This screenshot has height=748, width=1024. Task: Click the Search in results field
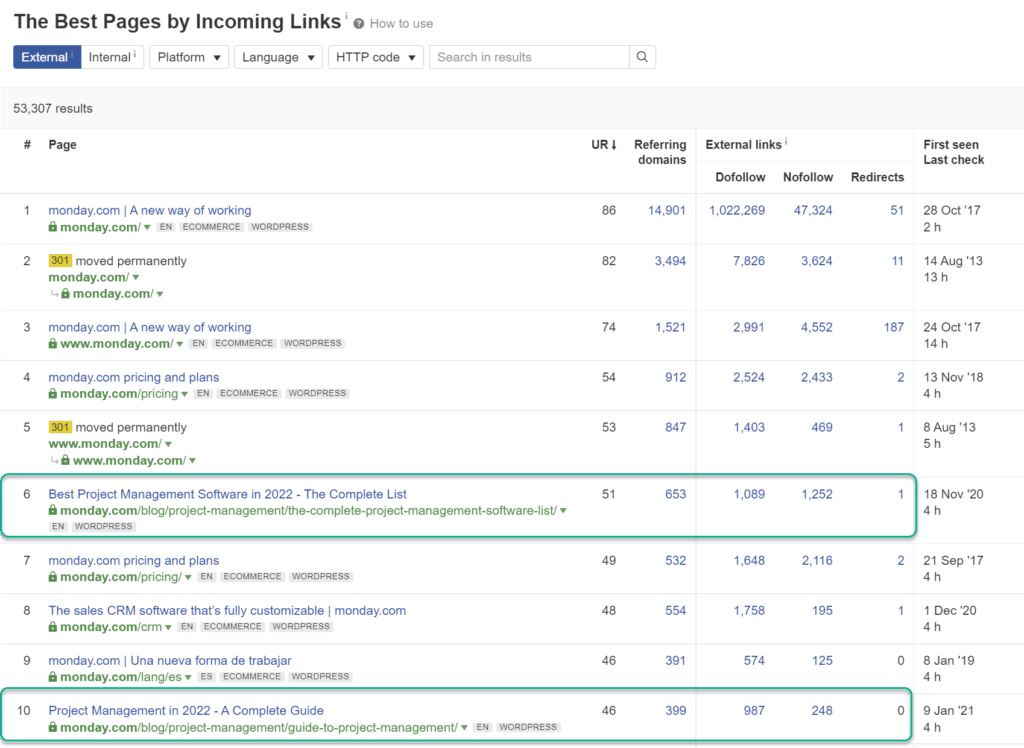click(529, 57)
